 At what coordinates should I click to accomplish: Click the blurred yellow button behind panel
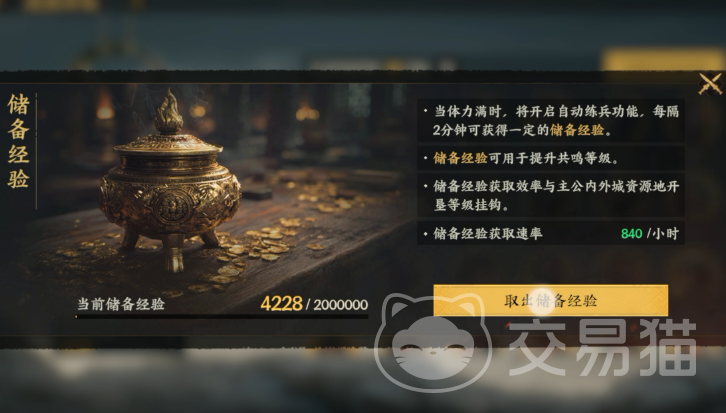point(663,60)
